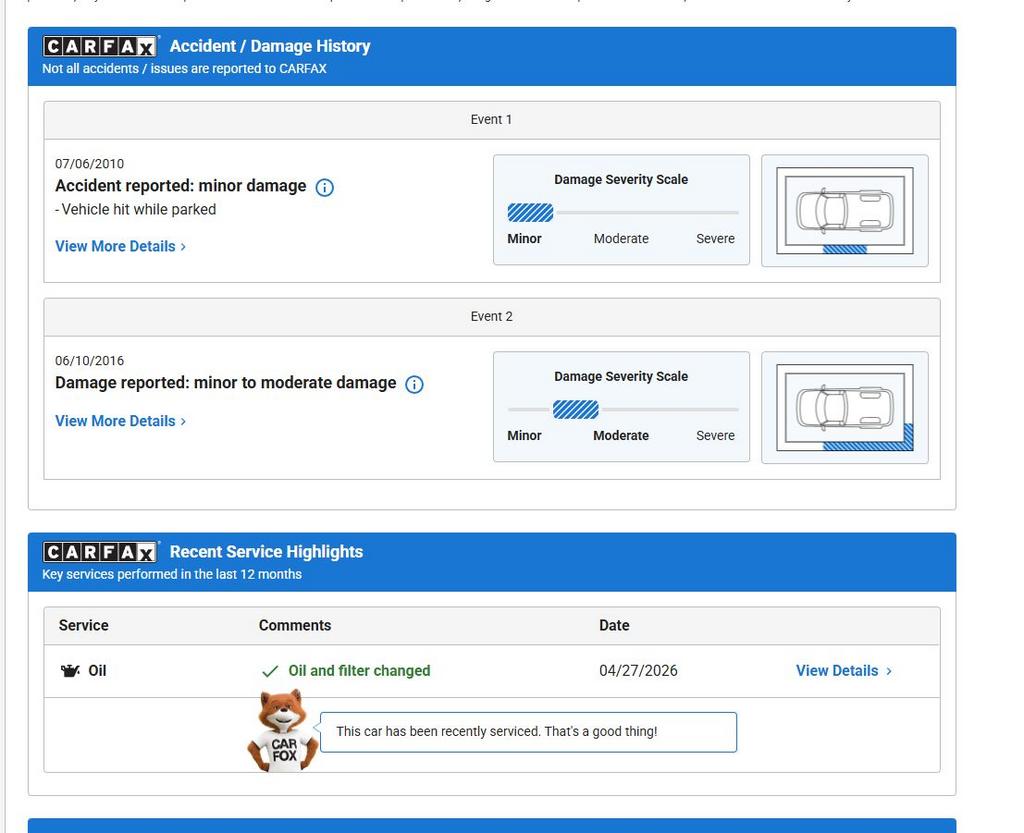Click 'Minor' label in Event 1 severity scale
This screenshot has width=1024, height=833.
pos(524,239)
